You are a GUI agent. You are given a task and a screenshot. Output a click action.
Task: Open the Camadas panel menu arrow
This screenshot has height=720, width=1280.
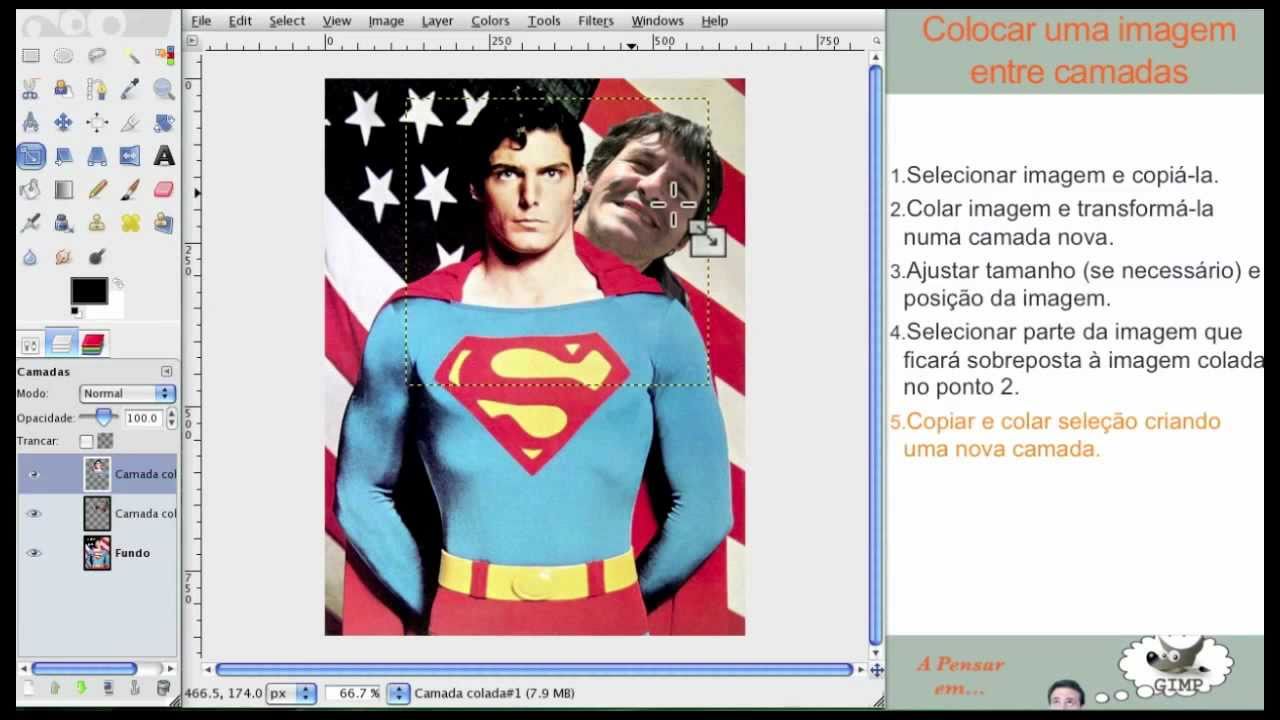(166, 371)
